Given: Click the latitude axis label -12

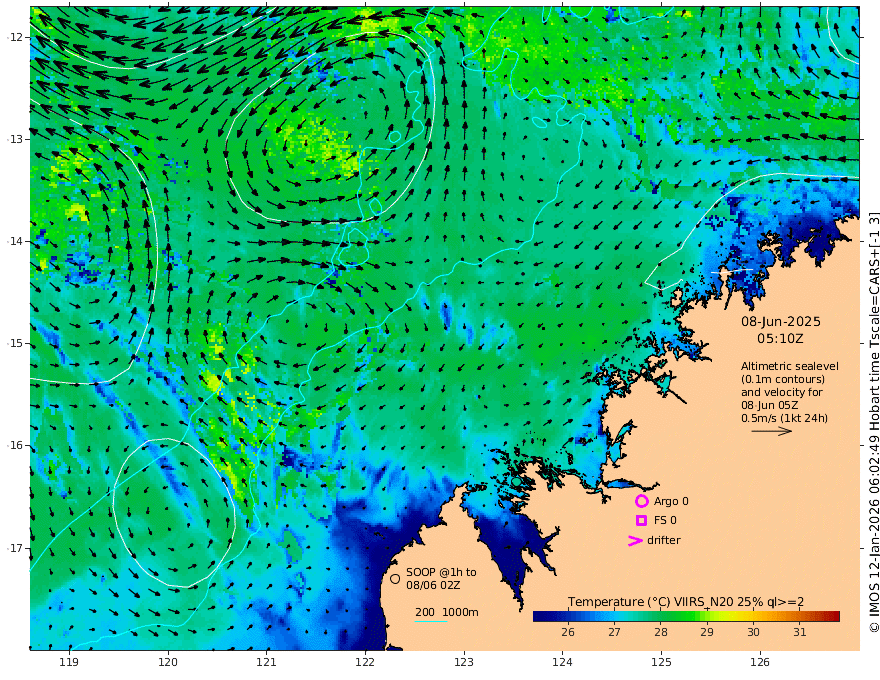Looking at the screenshot, I should 15,37.
